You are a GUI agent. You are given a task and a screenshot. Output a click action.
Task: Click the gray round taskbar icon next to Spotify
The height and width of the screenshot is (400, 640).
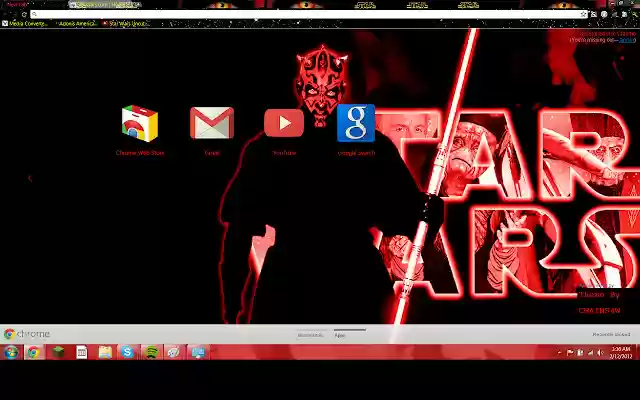coord(174,352)
